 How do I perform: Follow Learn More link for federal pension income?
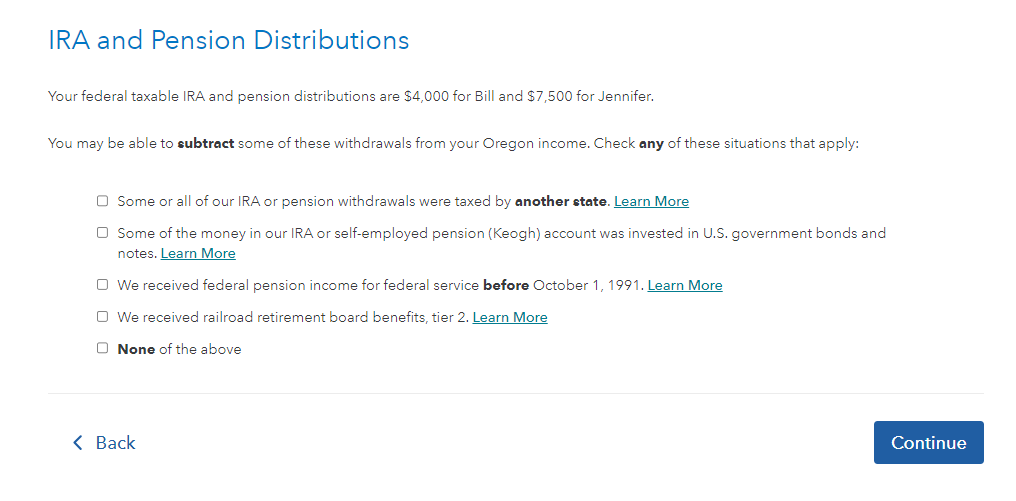[685, 285]
